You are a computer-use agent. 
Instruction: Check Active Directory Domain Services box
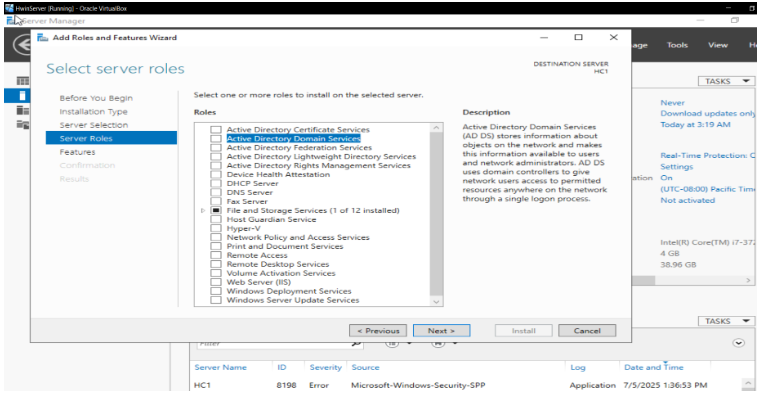tap(216, 138)
